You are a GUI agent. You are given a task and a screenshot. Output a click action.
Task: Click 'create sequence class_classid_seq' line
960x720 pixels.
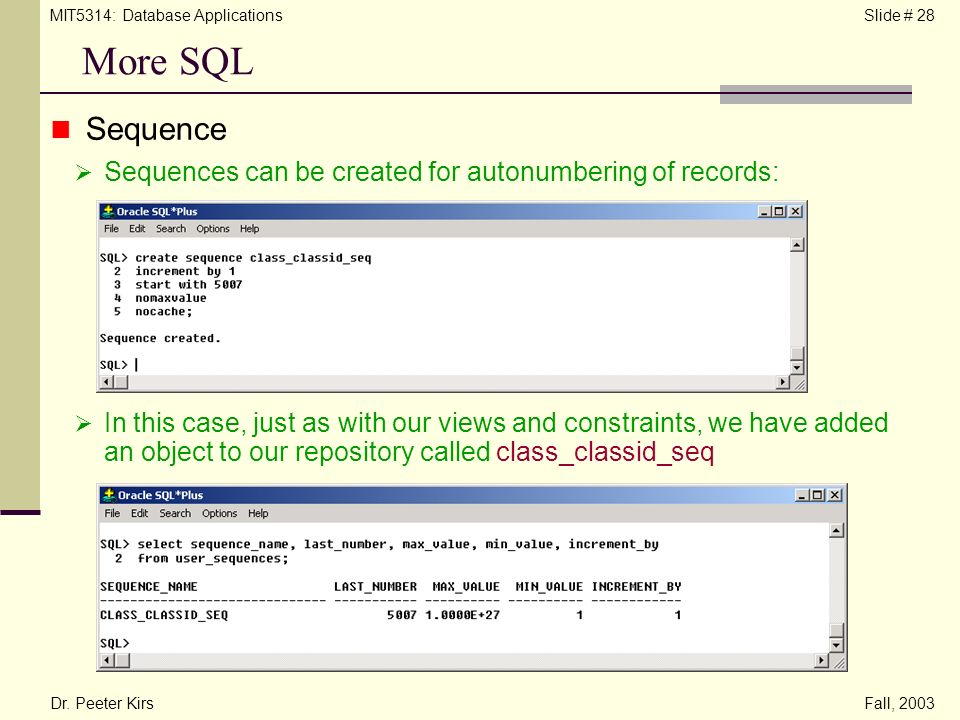pyautogui.click(x=253, y=258)
